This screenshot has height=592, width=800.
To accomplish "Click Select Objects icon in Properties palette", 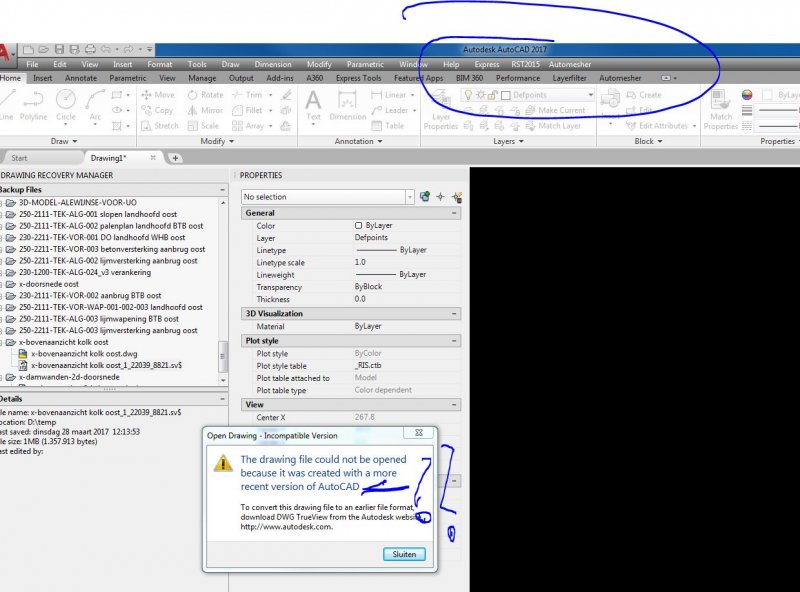I will point(440,196).
